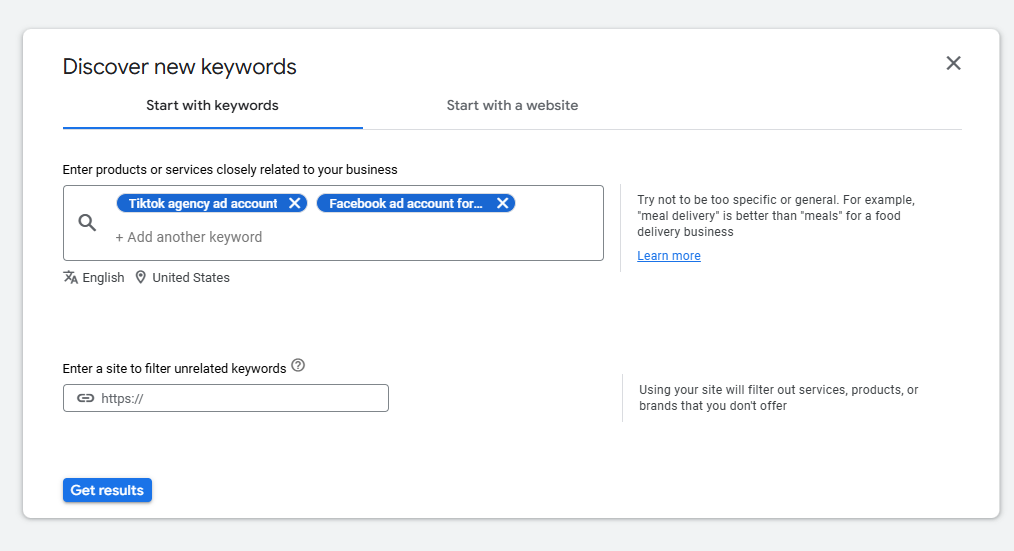
Task: Click the Try not to be too specific hint
Action: (x=776, y=216)
